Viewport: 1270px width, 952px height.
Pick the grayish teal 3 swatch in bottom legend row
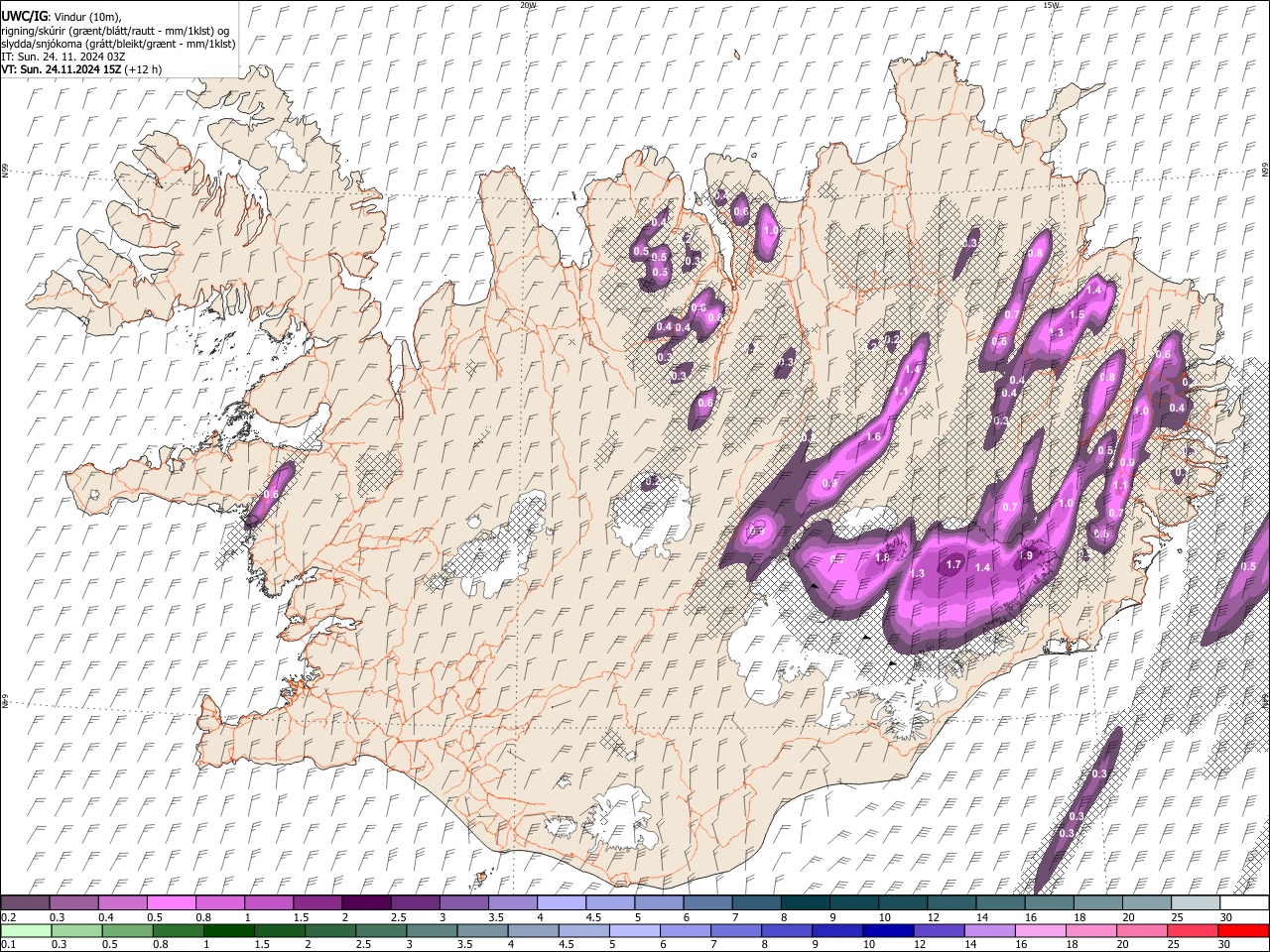pyautogui.click(x=432, y=930)
